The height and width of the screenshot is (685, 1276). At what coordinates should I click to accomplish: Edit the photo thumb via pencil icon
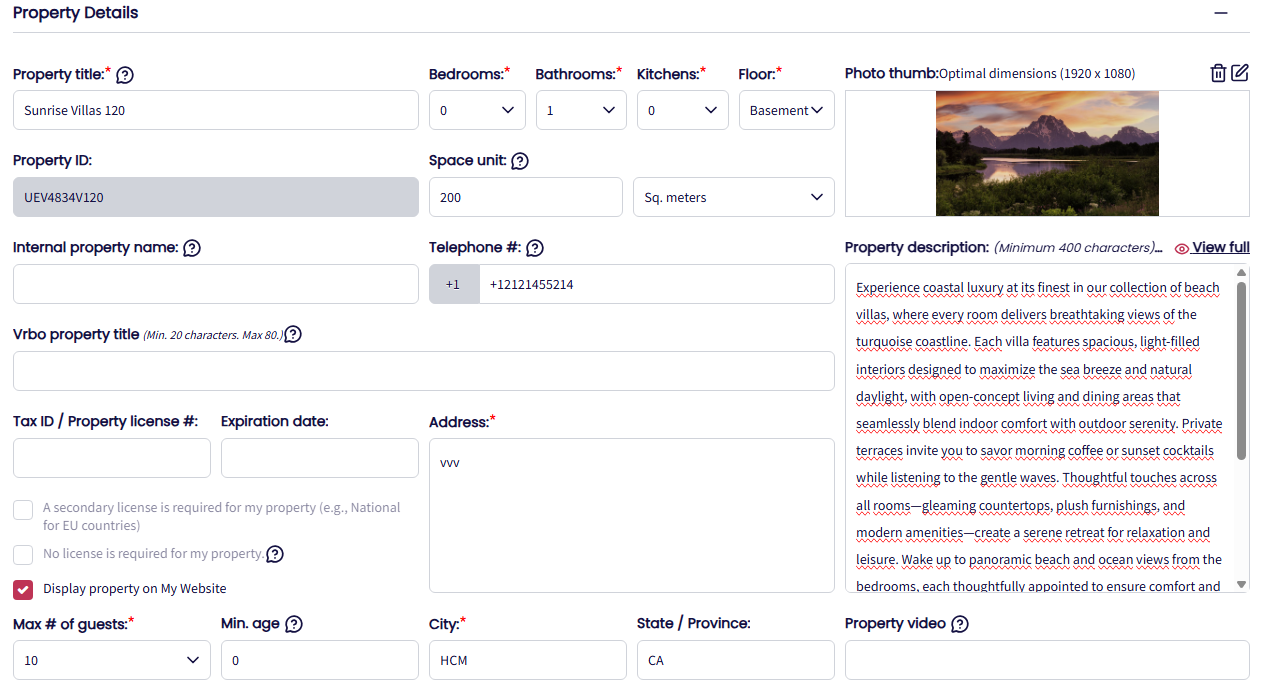1240,73
